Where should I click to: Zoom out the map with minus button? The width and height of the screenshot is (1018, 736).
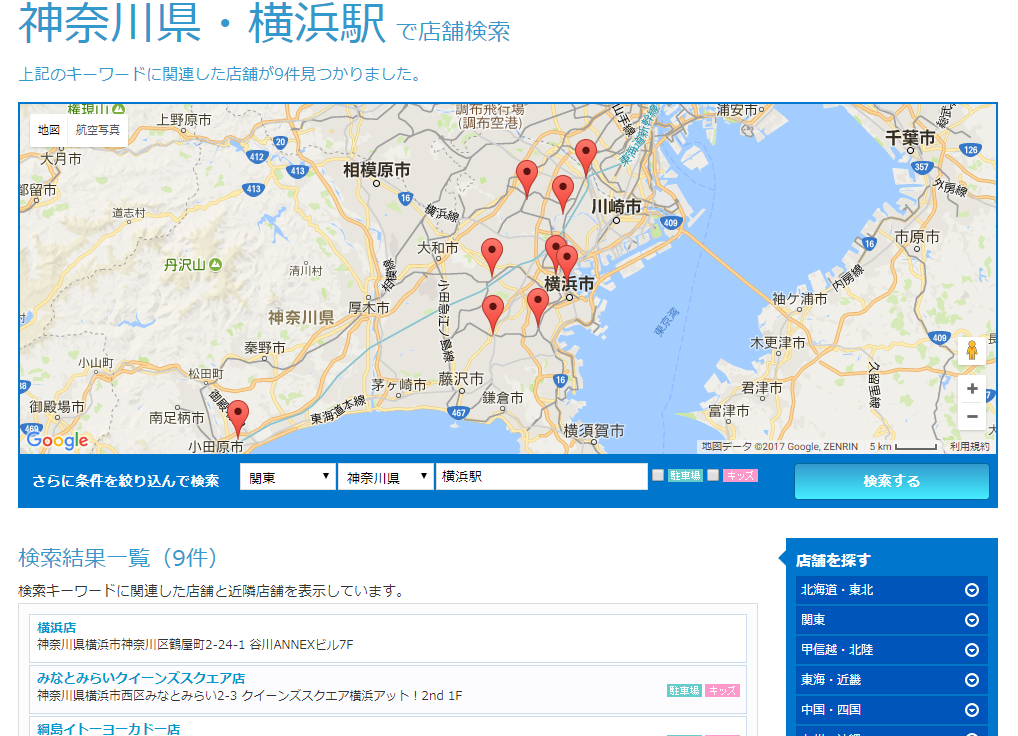(x=972, y=417)
